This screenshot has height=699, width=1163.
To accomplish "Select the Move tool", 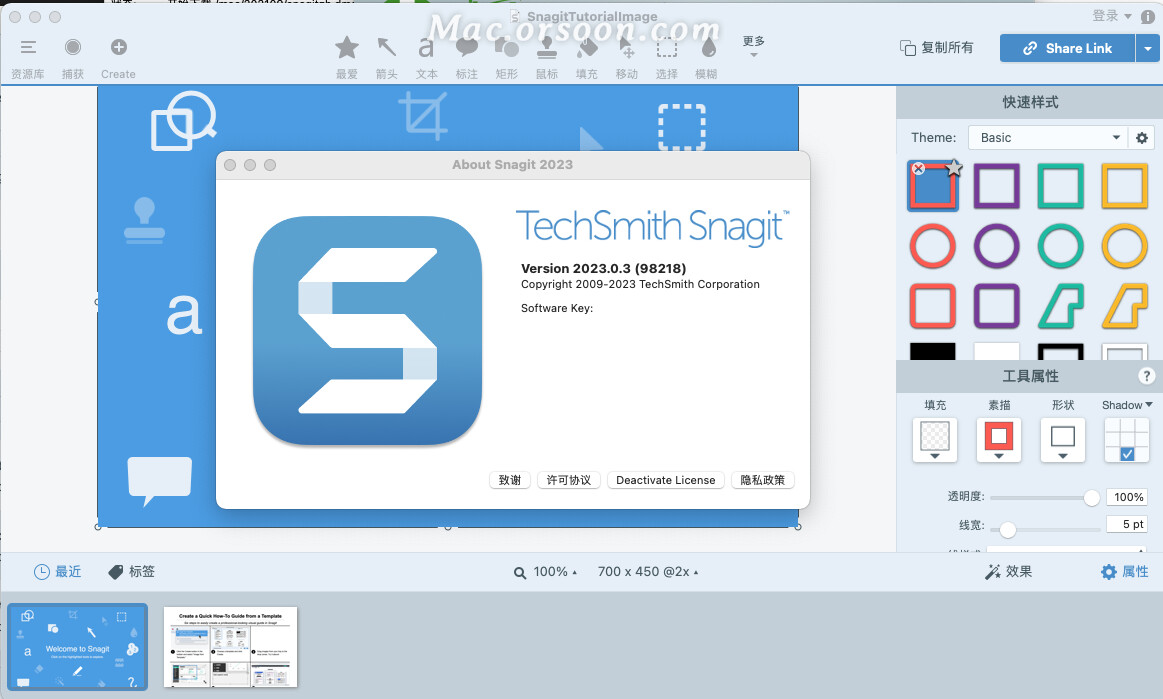I will [627, 47].
